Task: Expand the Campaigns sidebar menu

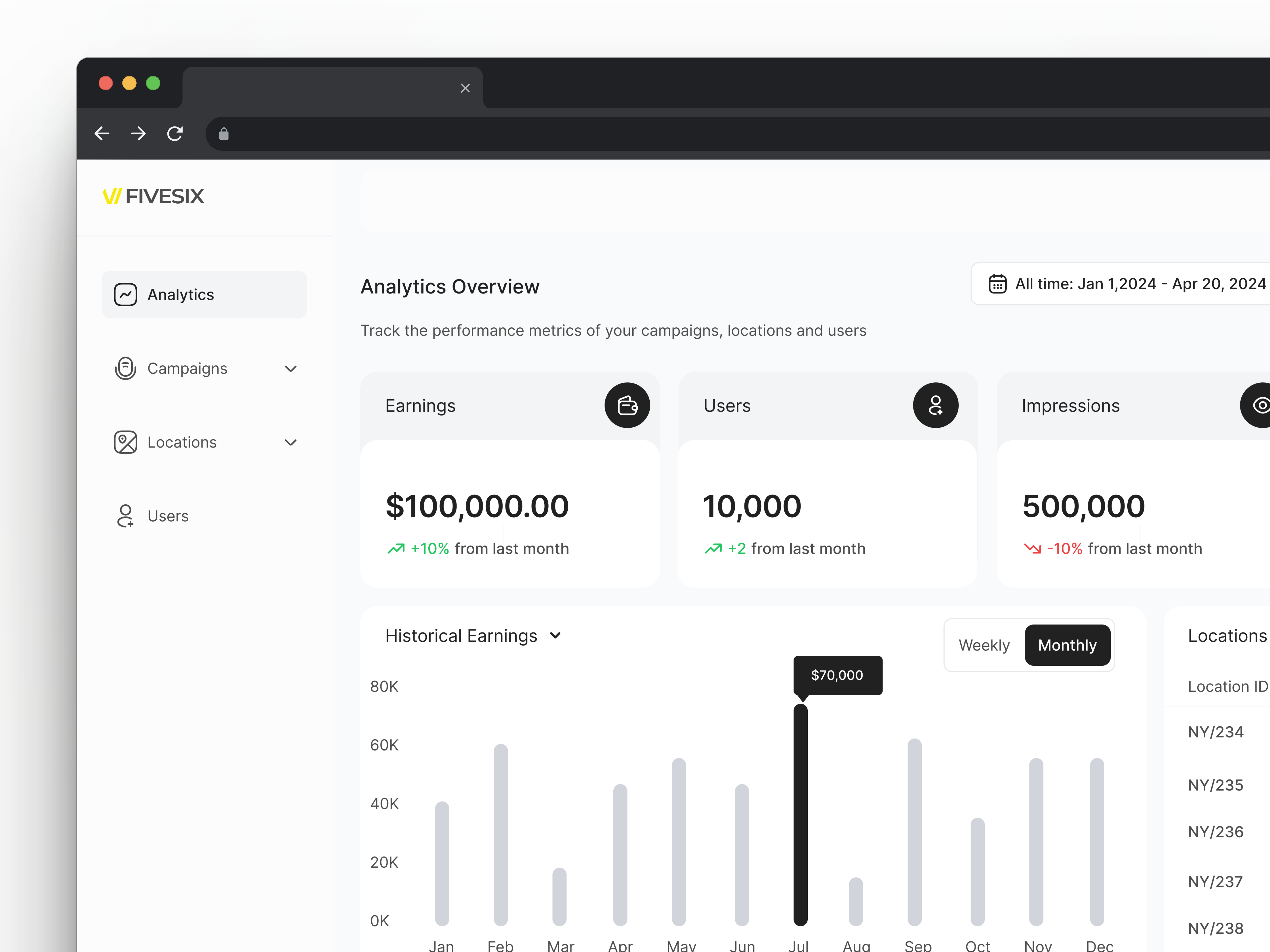Action: [x=291, y=368]
